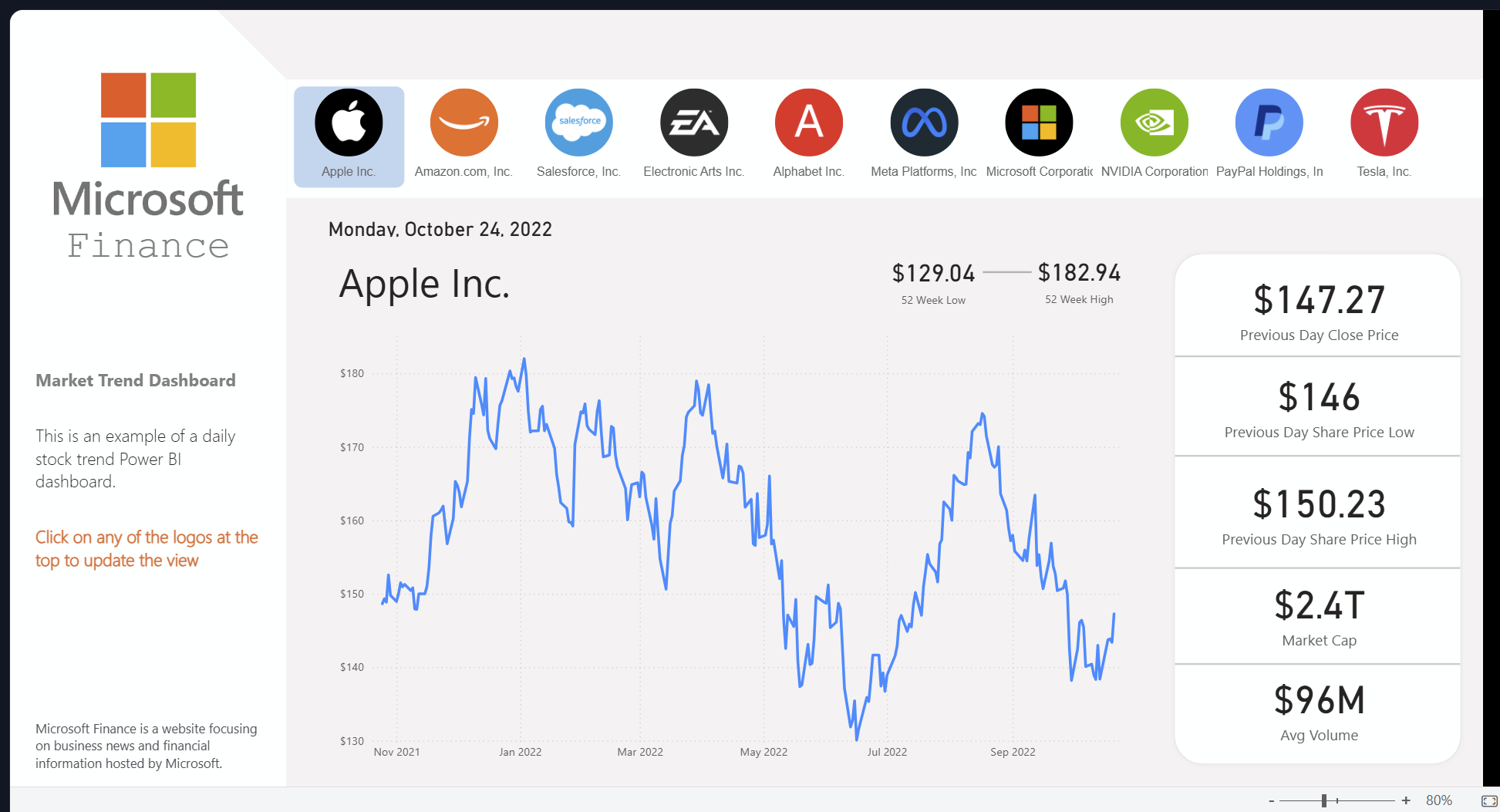The height and width of the screenshot is (812, 1500).
Task: Select the Apple Inc. logo
Action: click(x=349, y=123)
